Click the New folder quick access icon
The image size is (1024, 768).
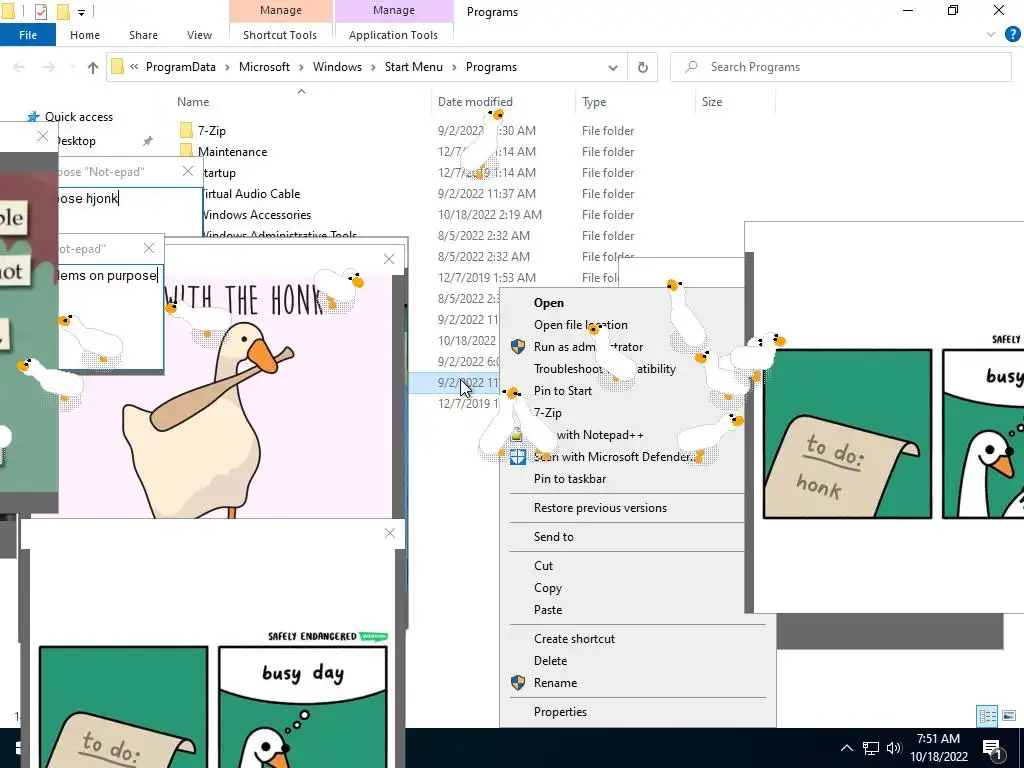(x=63, y=12)
